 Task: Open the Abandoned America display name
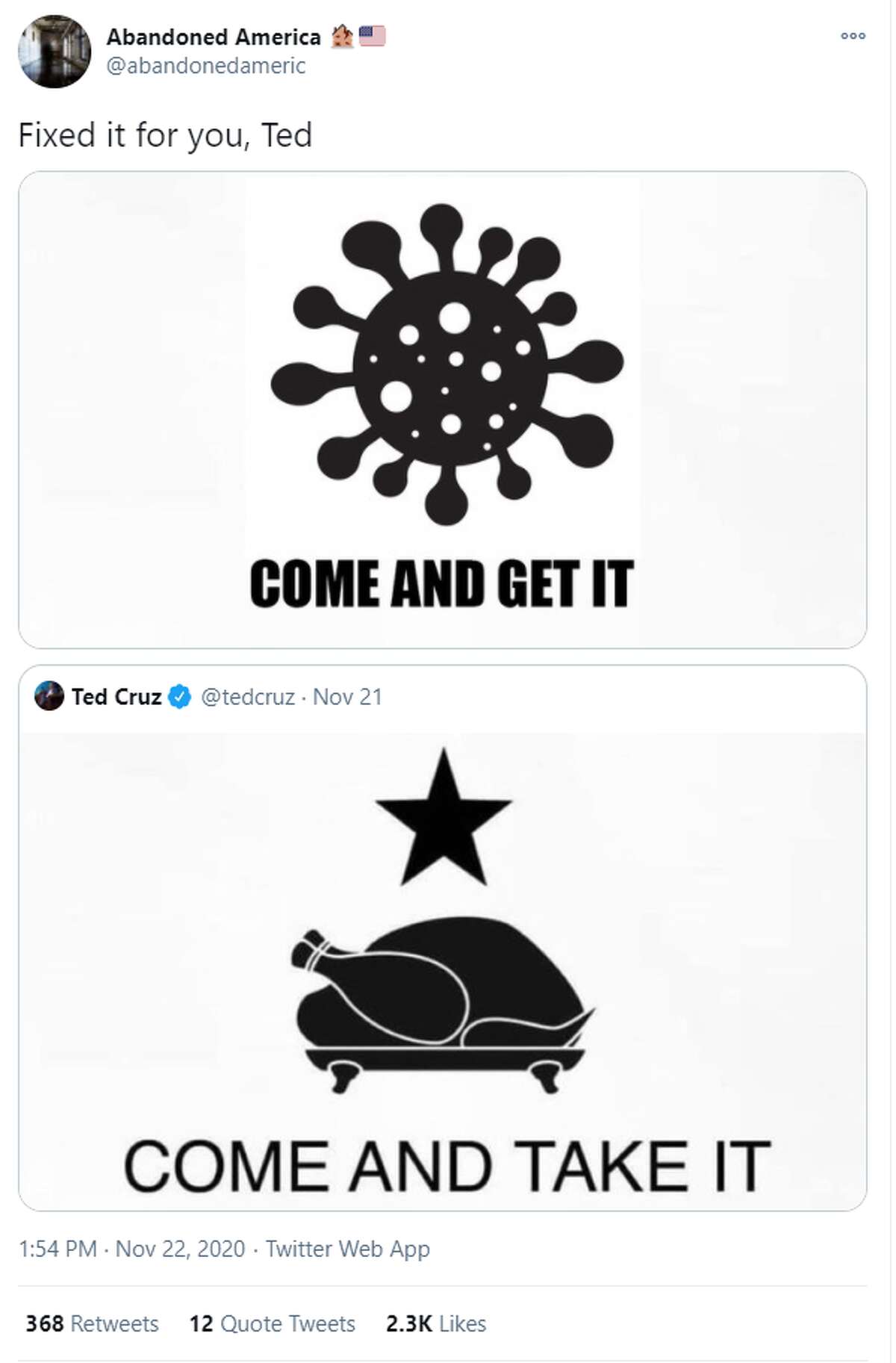[x=214, y=37]
